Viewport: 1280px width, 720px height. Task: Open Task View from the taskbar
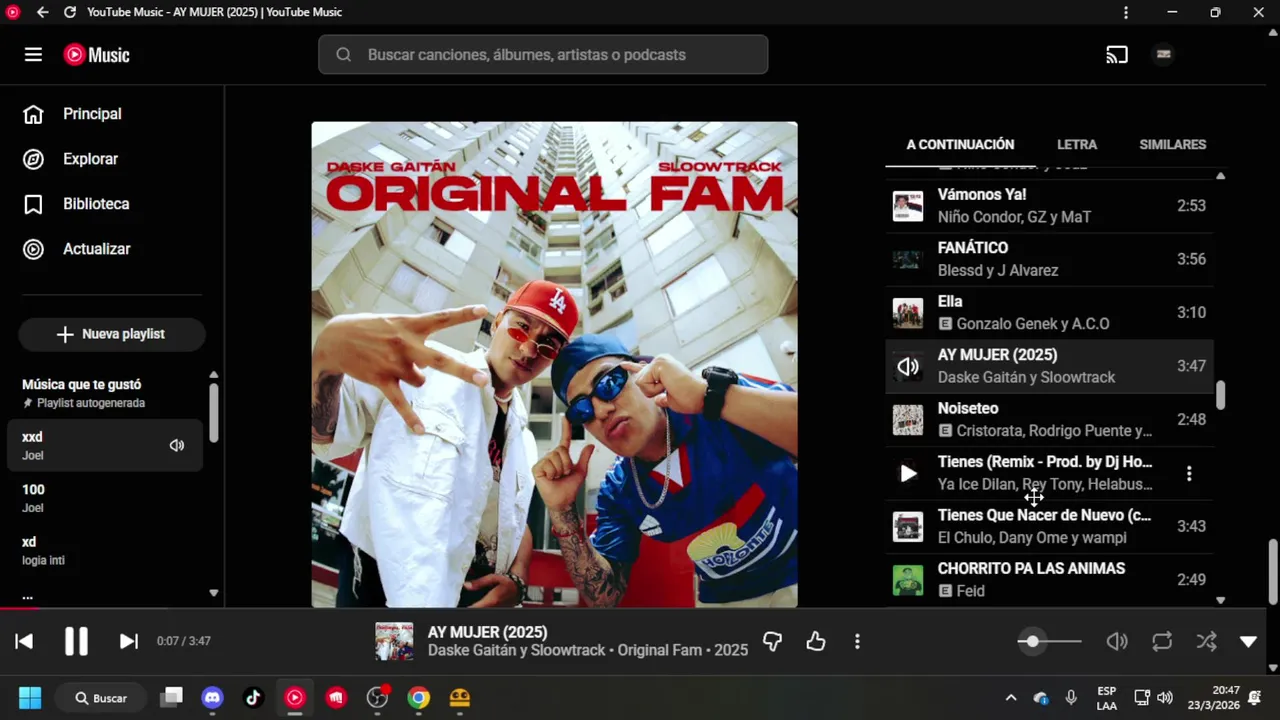pyautogui.click(x=172, y=698)
